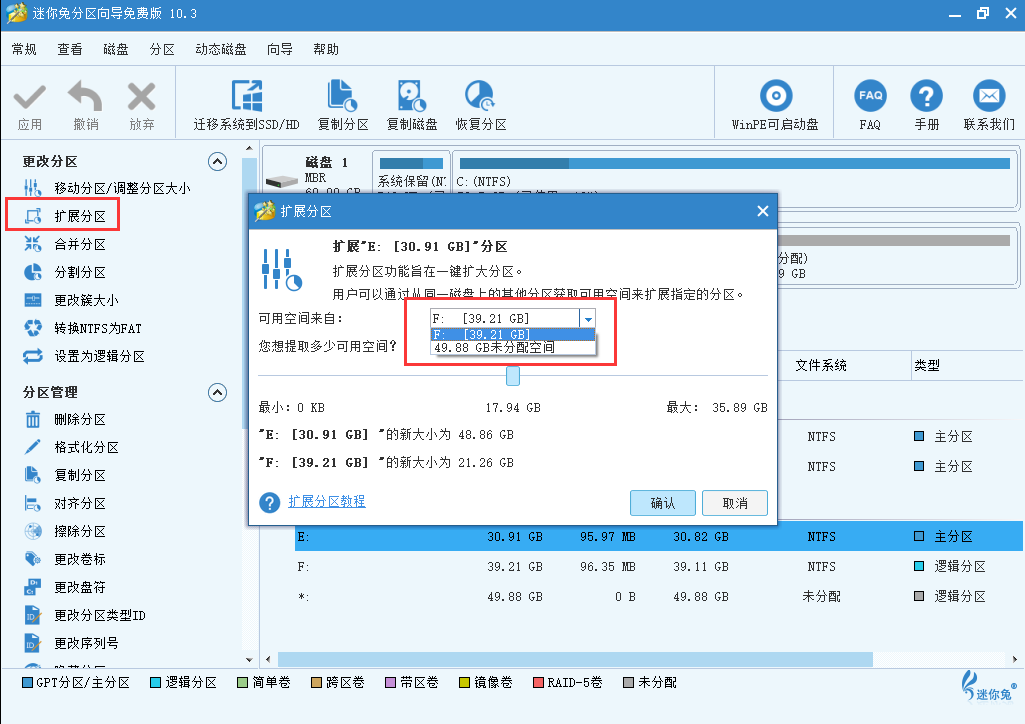Select the unallocated (*:) partition row
The height and width of the screenshot is (724, 1025).
659,597
